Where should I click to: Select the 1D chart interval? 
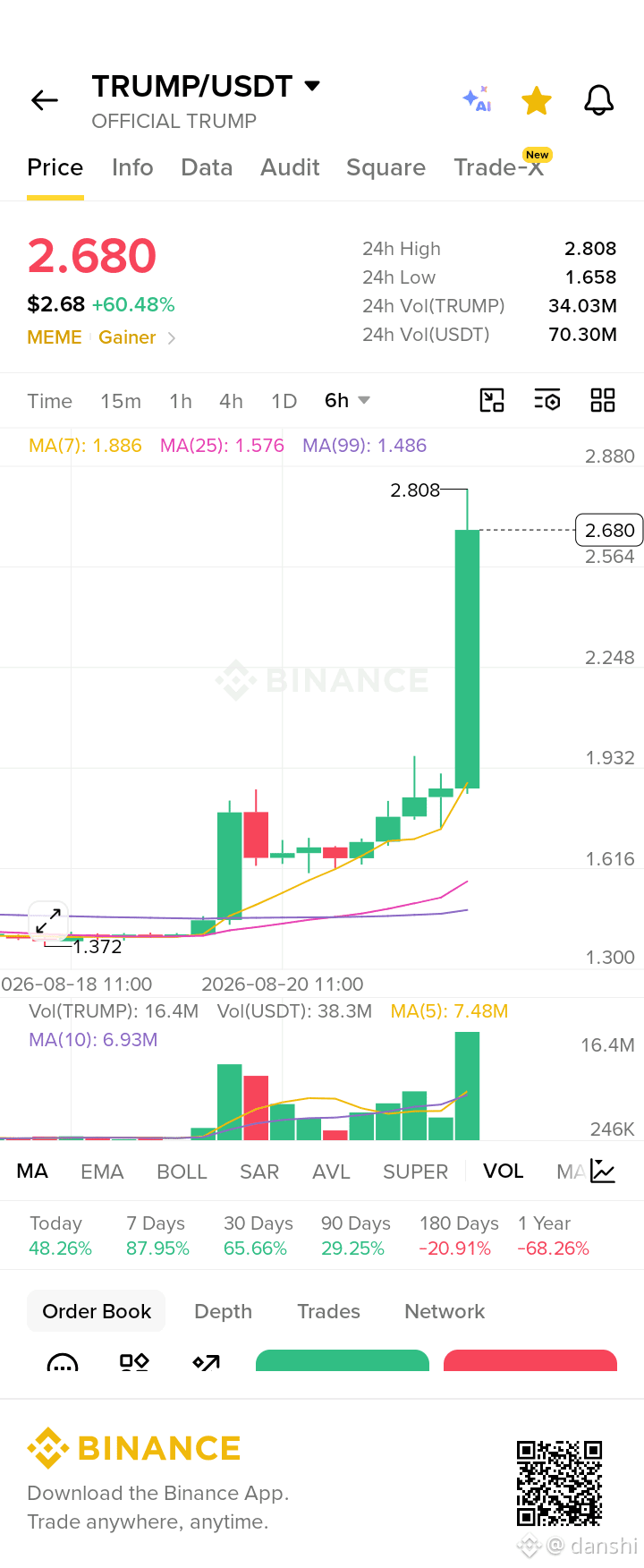click(x=284, y=401)
